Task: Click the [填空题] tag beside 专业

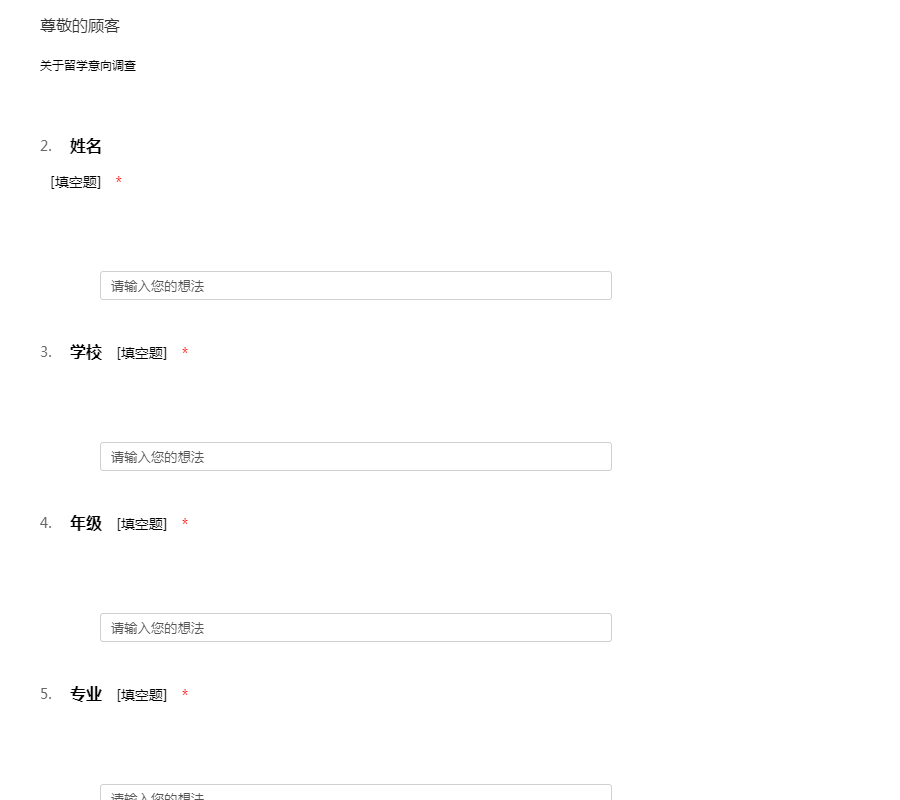Action: pos(142,695)
